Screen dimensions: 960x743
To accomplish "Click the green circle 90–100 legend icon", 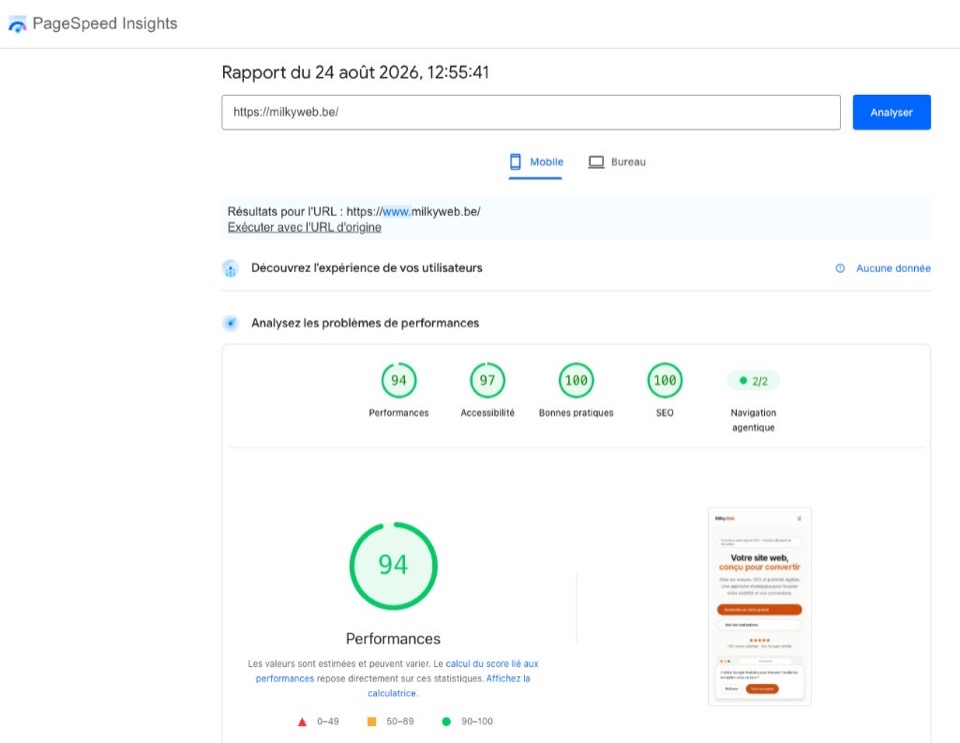I will 446,722.
